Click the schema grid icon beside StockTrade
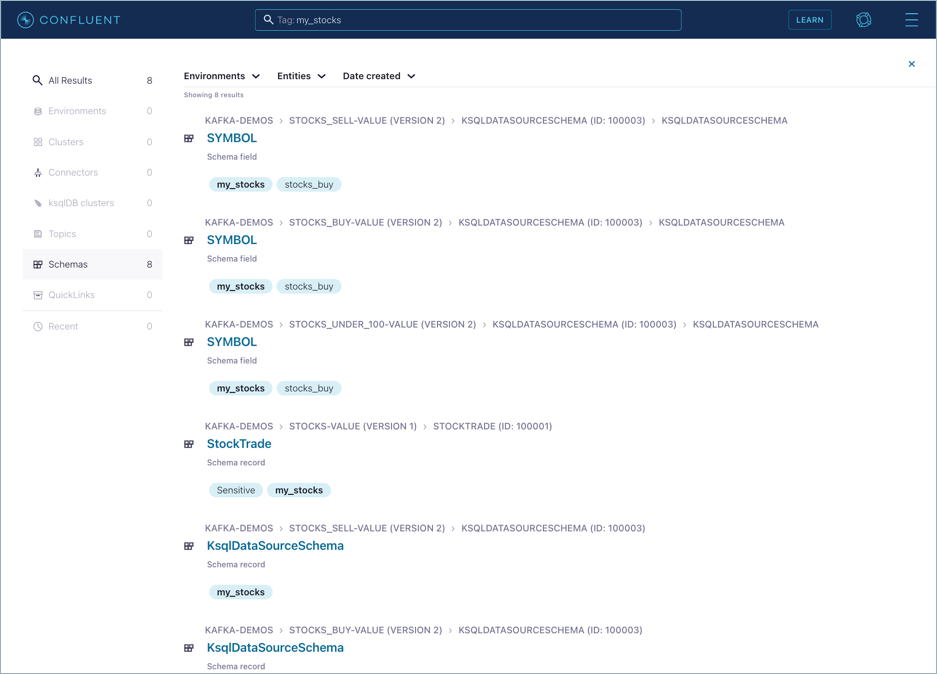 click(x=188, y=444)
